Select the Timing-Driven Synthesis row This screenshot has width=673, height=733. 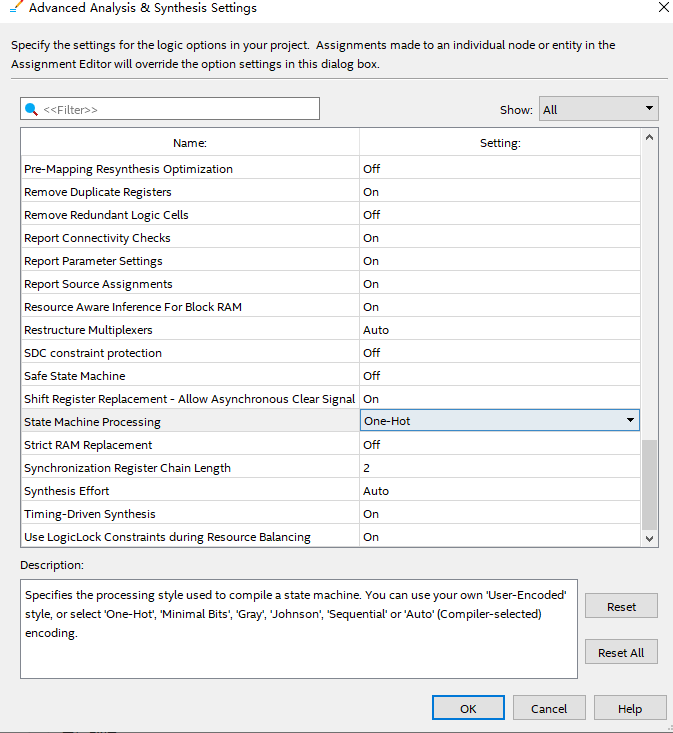click(190, 514)
